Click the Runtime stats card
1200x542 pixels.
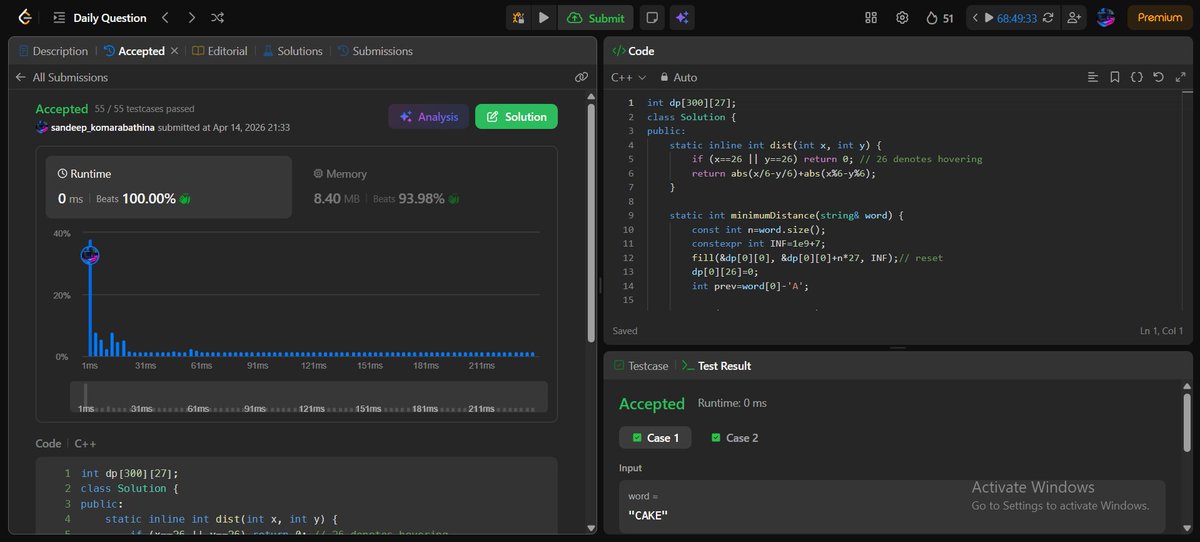click(x=169, y=187)
